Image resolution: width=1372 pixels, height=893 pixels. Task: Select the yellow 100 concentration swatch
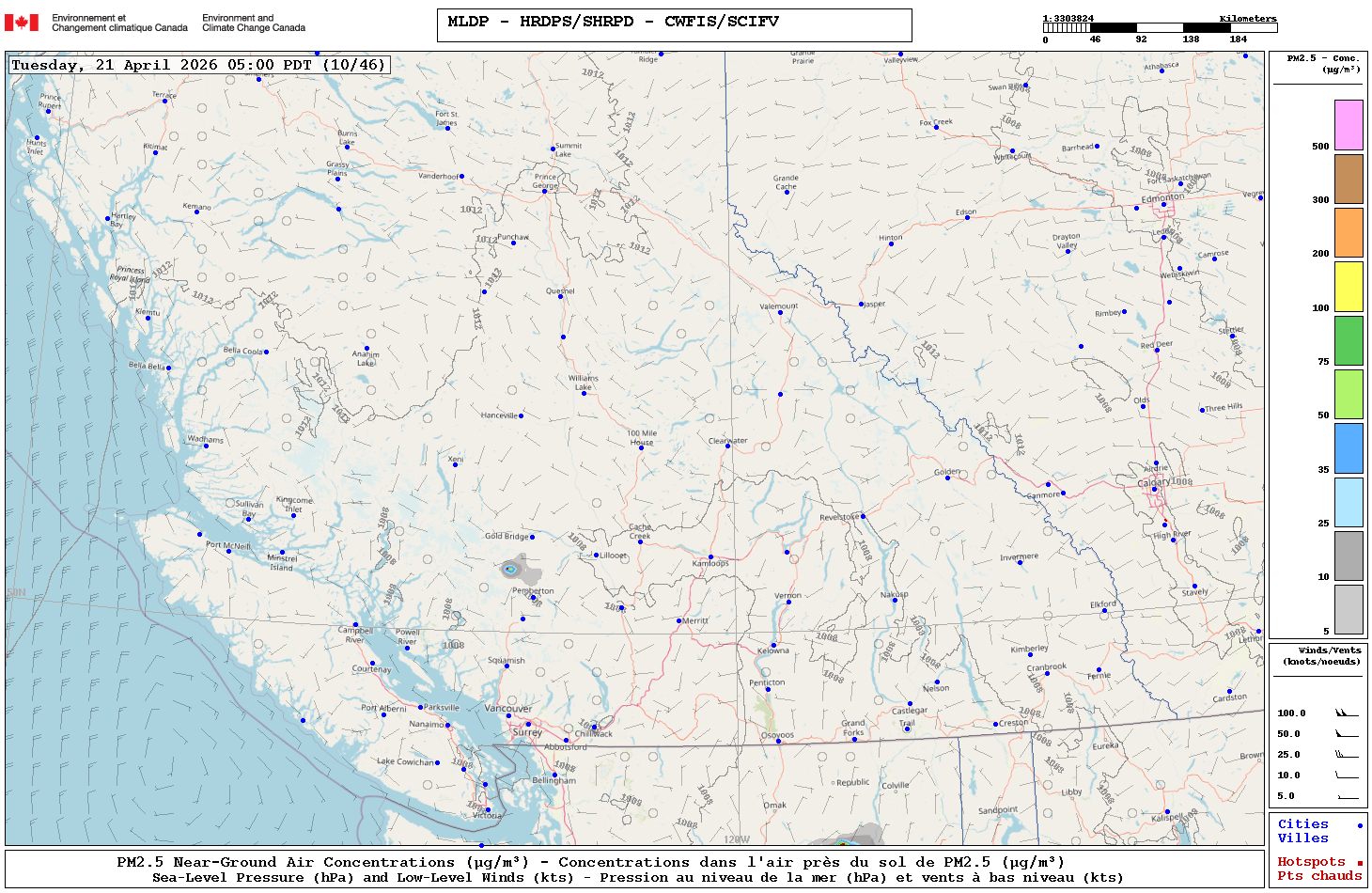tap(1349, 287)
